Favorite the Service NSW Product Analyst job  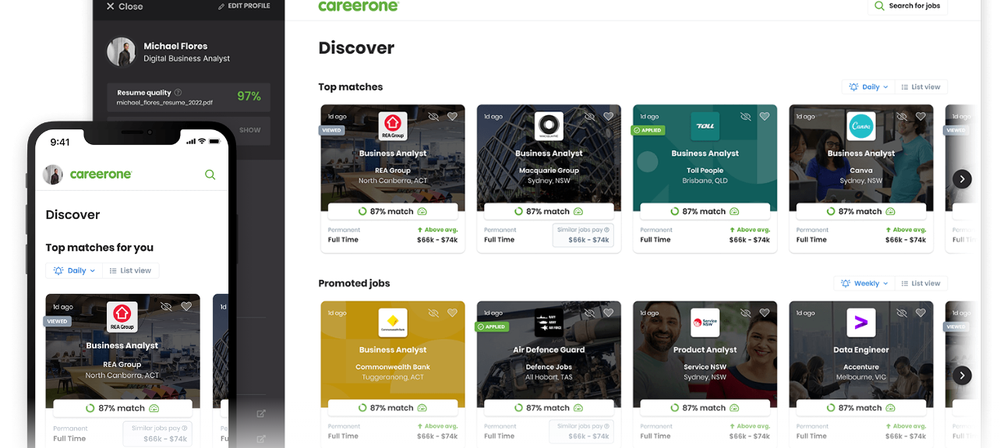tap(765, 313)
